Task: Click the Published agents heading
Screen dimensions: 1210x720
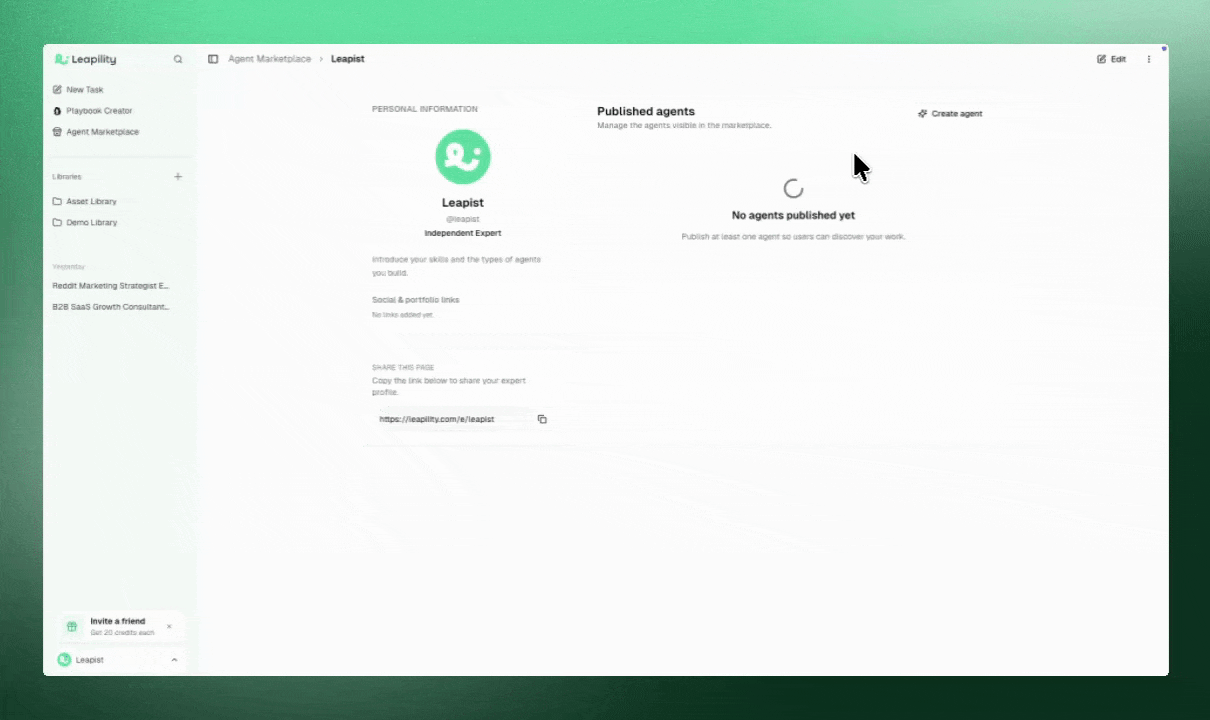Action: point(646,112)
